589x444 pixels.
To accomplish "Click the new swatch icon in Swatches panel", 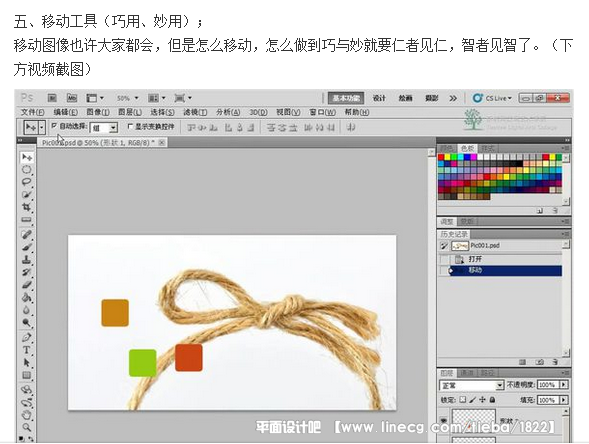I will click(540, 211).
